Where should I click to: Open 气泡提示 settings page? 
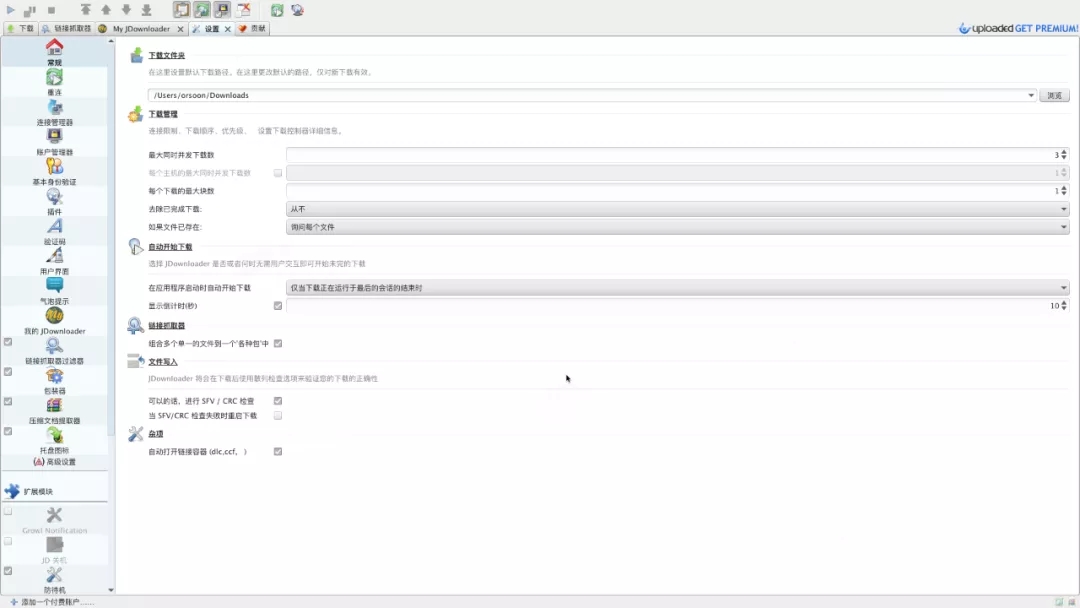(x=54, y=291)
